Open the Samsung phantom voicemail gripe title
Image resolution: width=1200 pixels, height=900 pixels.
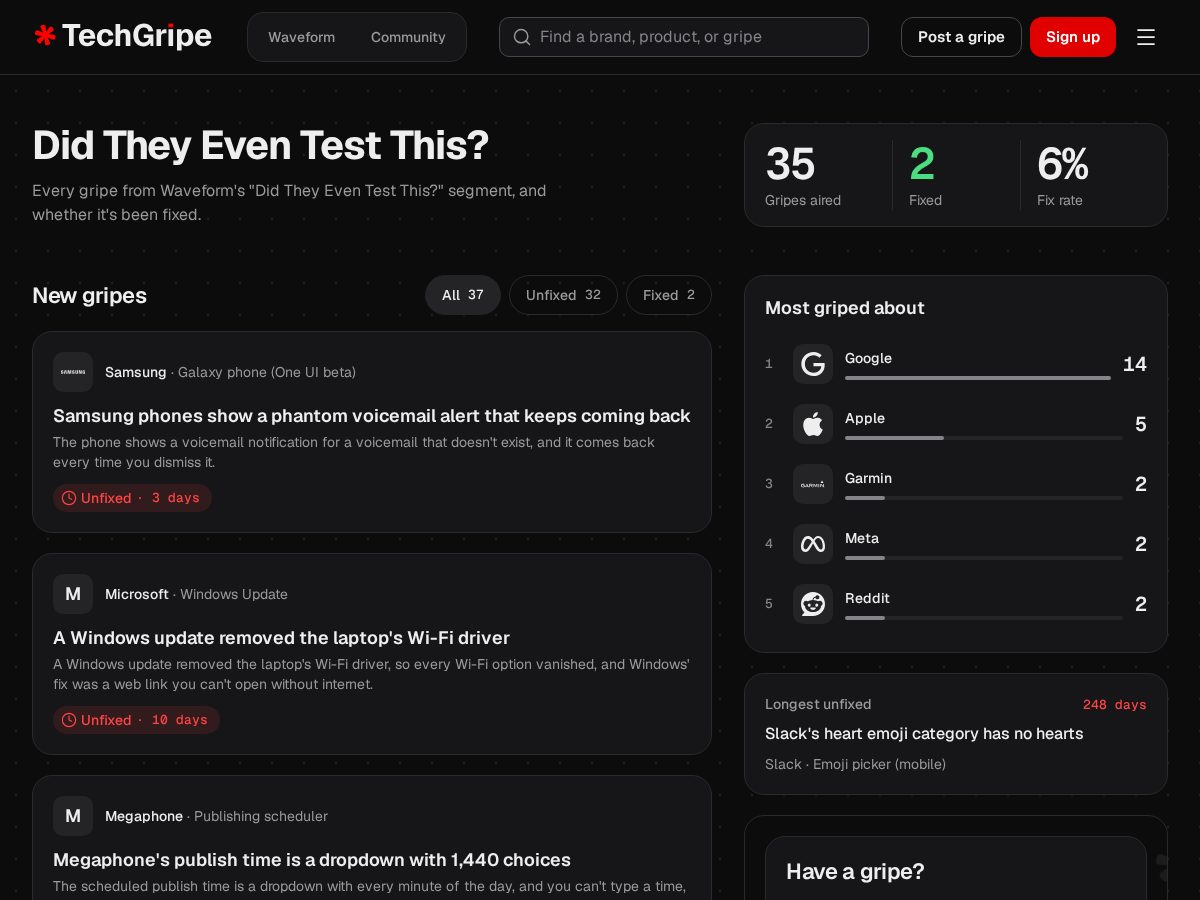372,416
